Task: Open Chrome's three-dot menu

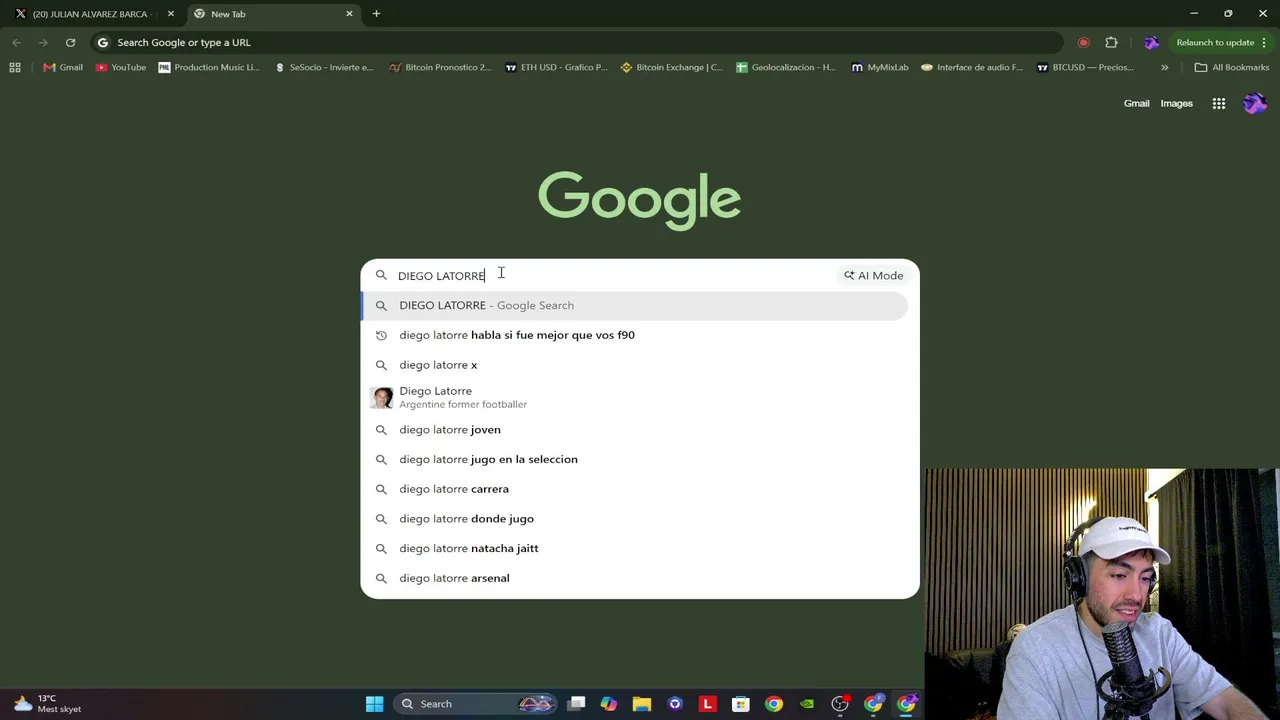Action: click(1264, 42)
